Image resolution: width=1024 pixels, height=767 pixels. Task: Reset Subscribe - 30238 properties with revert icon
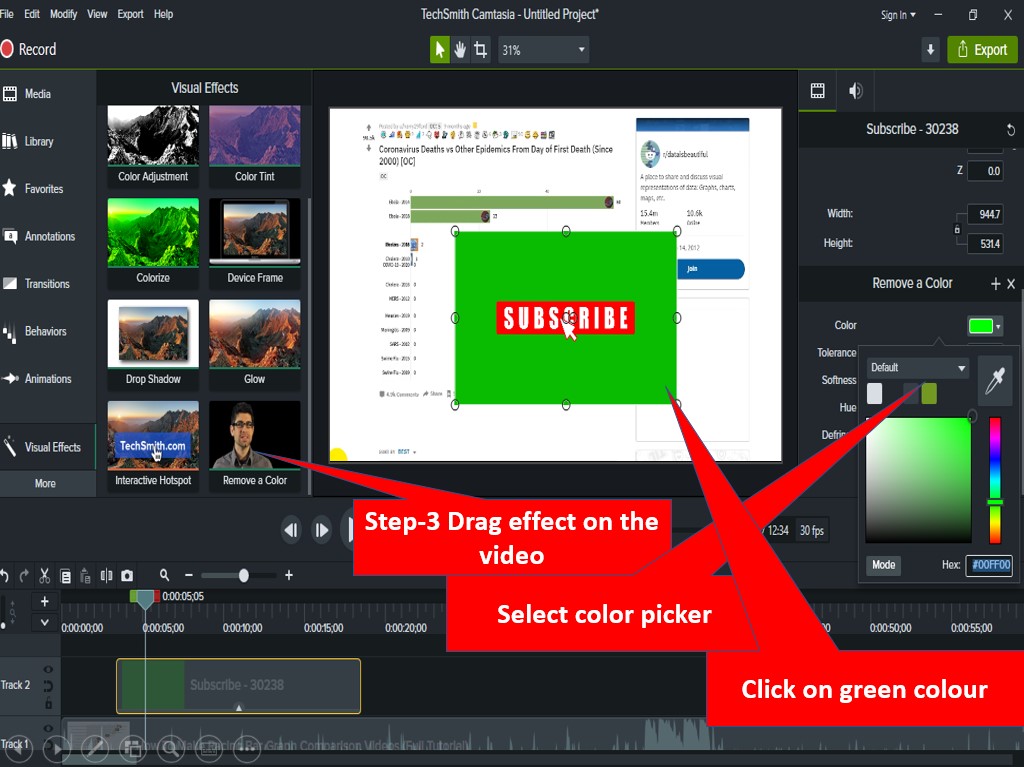click(x=1010, y=129)
